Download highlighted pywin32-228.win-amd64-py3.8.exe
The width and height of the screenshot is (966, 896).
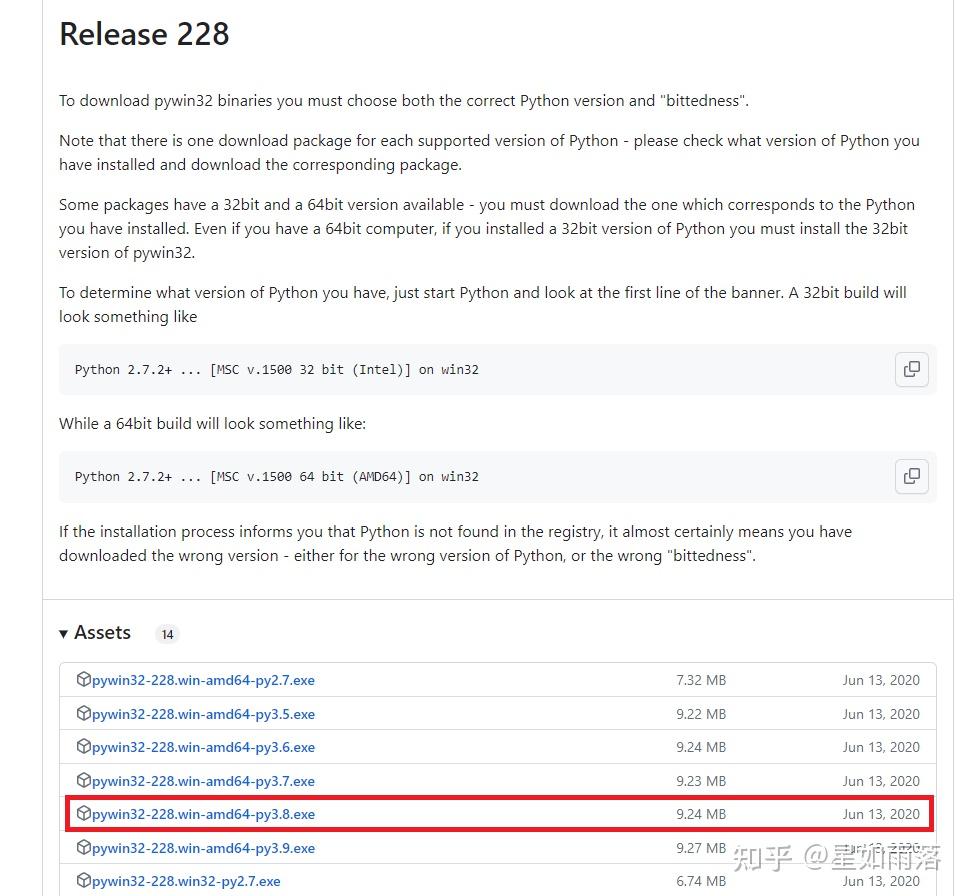[x=203, y=815]
